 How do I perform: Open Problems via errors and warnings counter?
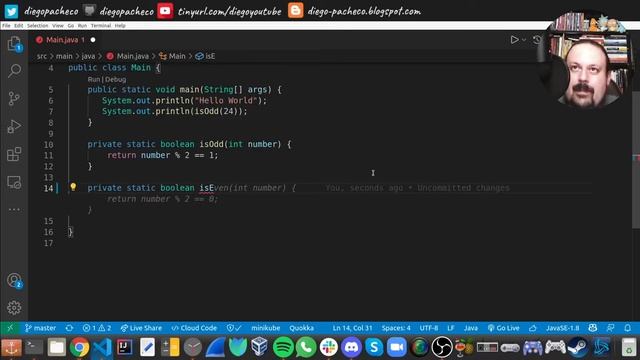point(97,328)
